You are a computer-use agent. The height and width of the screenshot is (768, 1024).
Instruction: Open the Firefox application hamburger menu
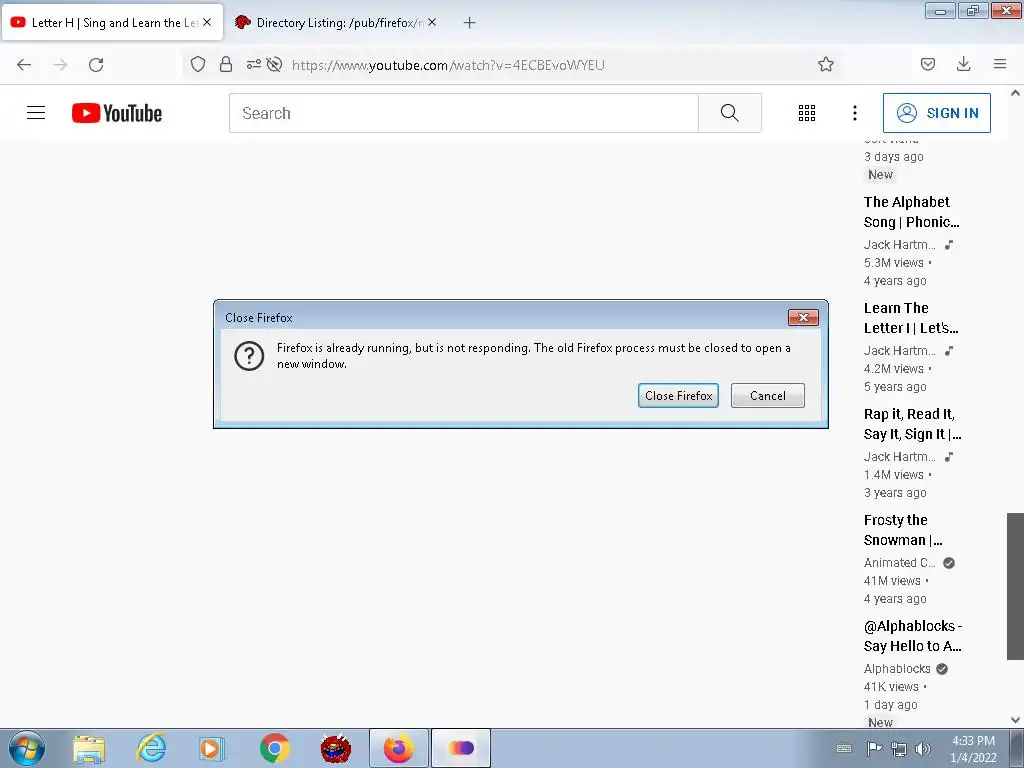click(x=1000, y=64)
